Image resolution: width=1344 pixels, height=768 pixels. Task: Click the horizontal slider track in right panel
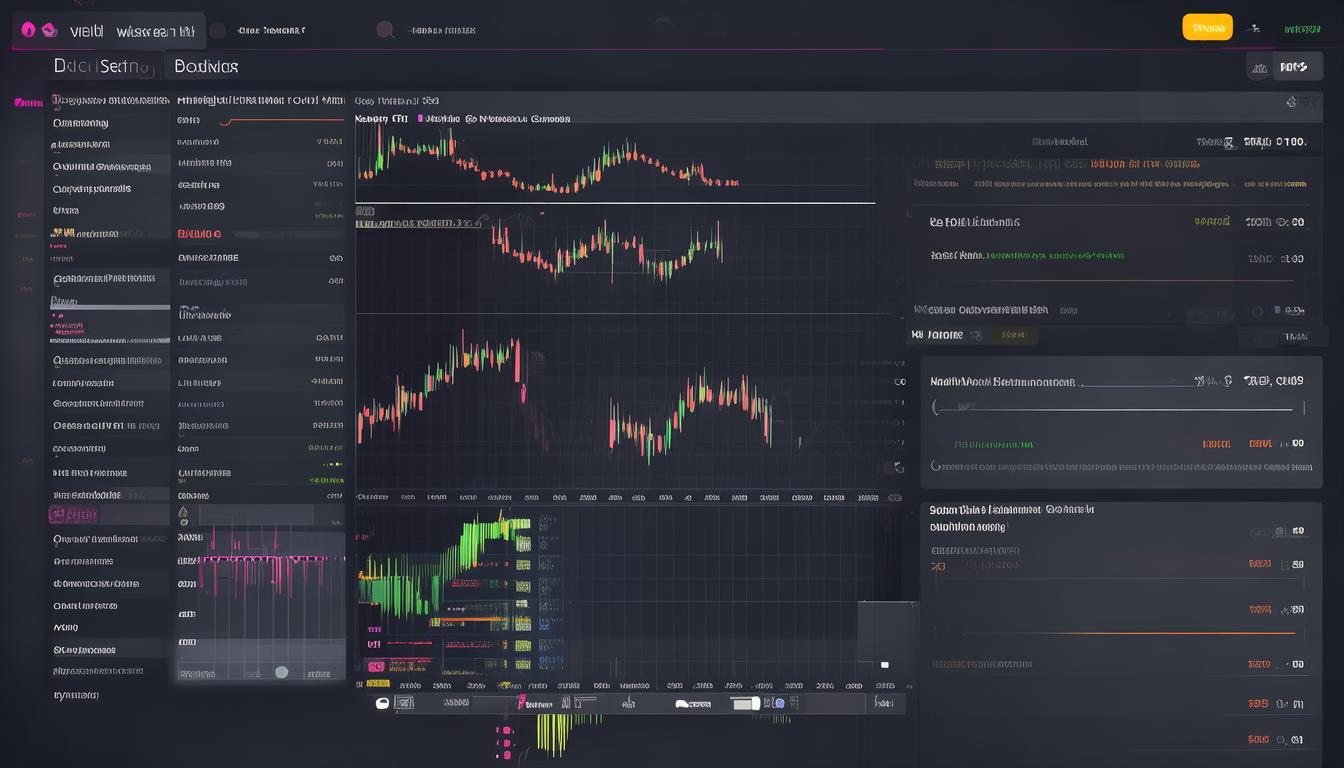point(1118,408)
